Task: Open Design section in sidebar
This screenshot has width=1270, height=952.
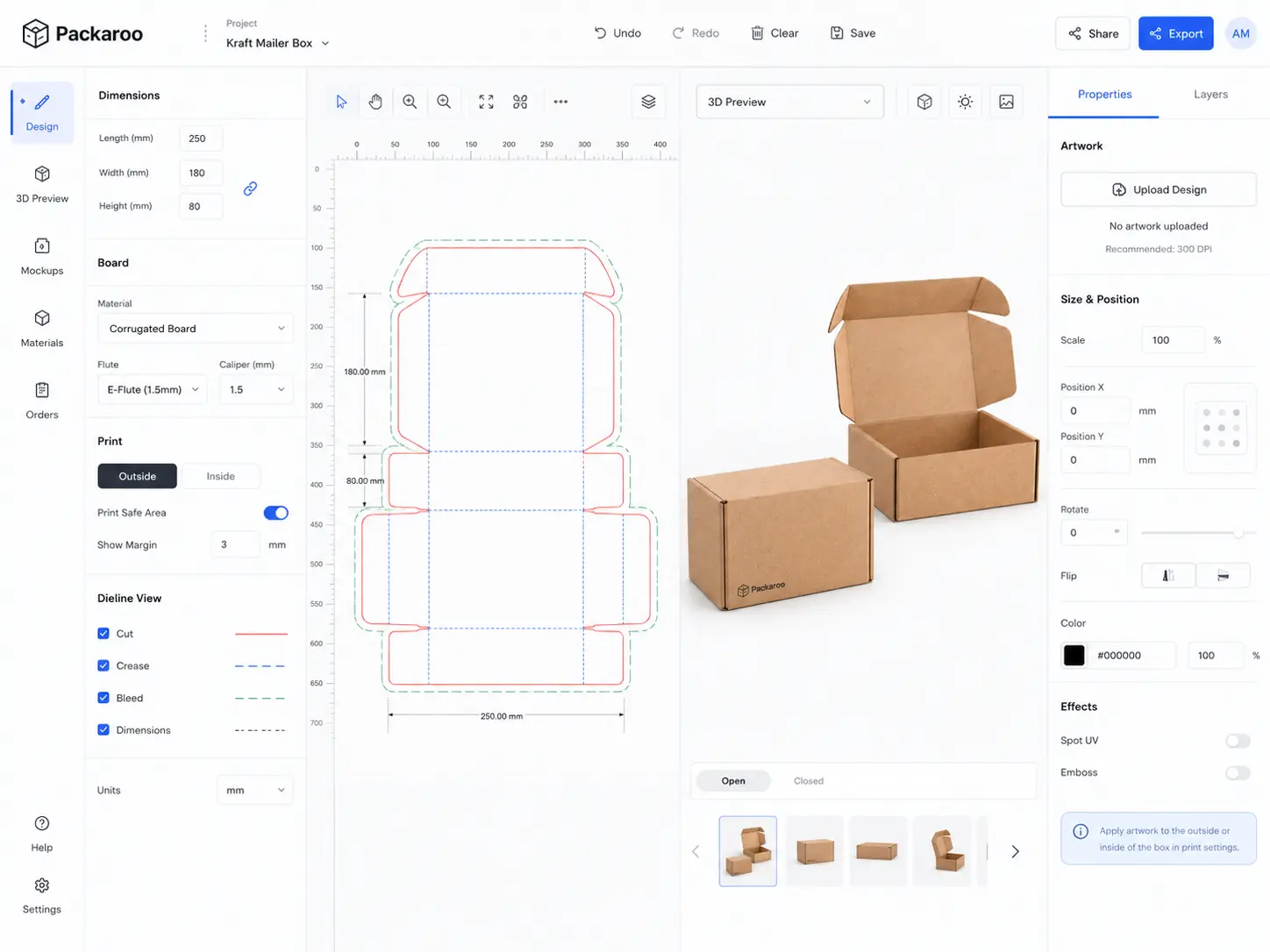Action: point(42,113)
